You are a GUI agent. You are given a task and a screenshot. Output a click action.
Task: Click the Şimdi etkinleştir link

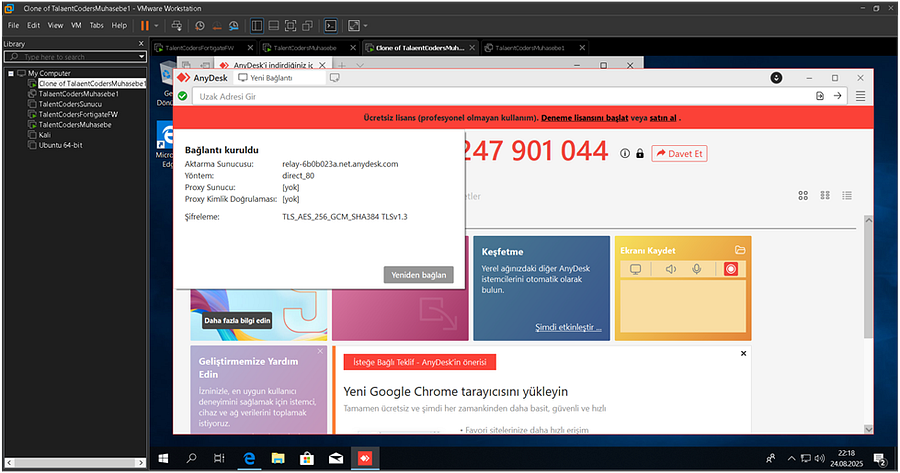click(x=568, y=327)
